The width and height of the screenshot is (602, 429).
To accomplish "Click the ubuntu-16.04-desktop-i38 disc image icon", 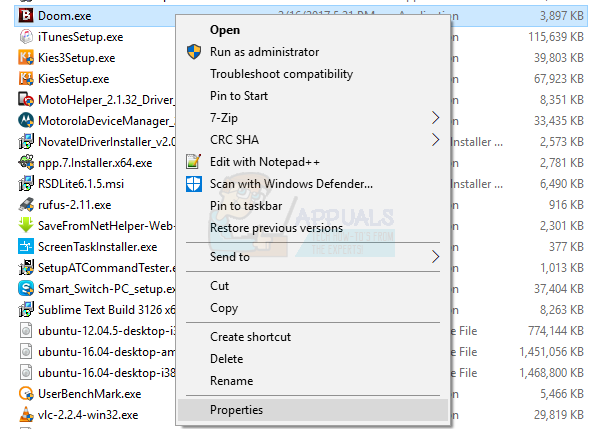I will [26, 373].
